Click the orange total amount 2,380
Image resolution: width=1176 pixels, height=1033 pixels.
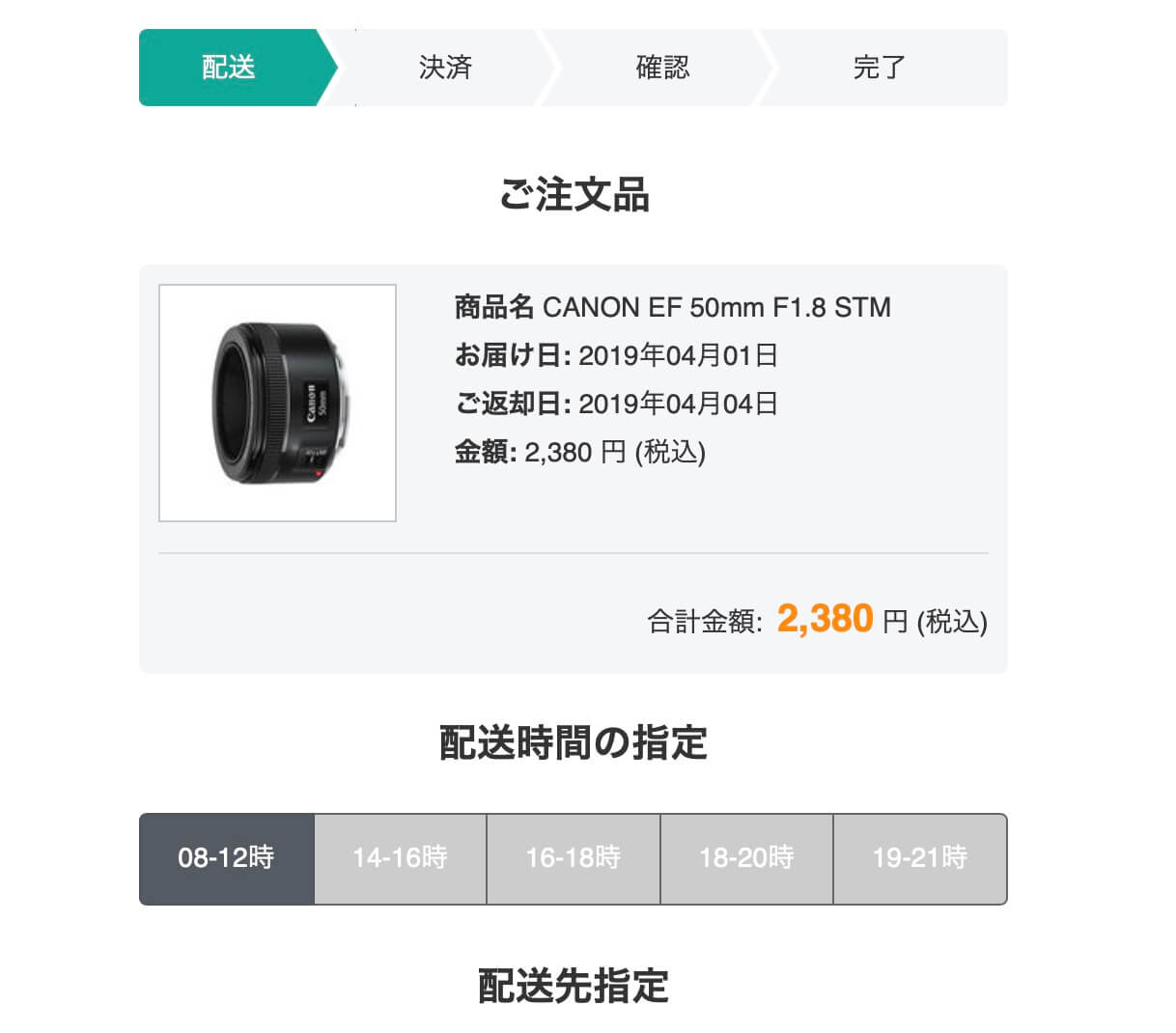tap(826, 619)
